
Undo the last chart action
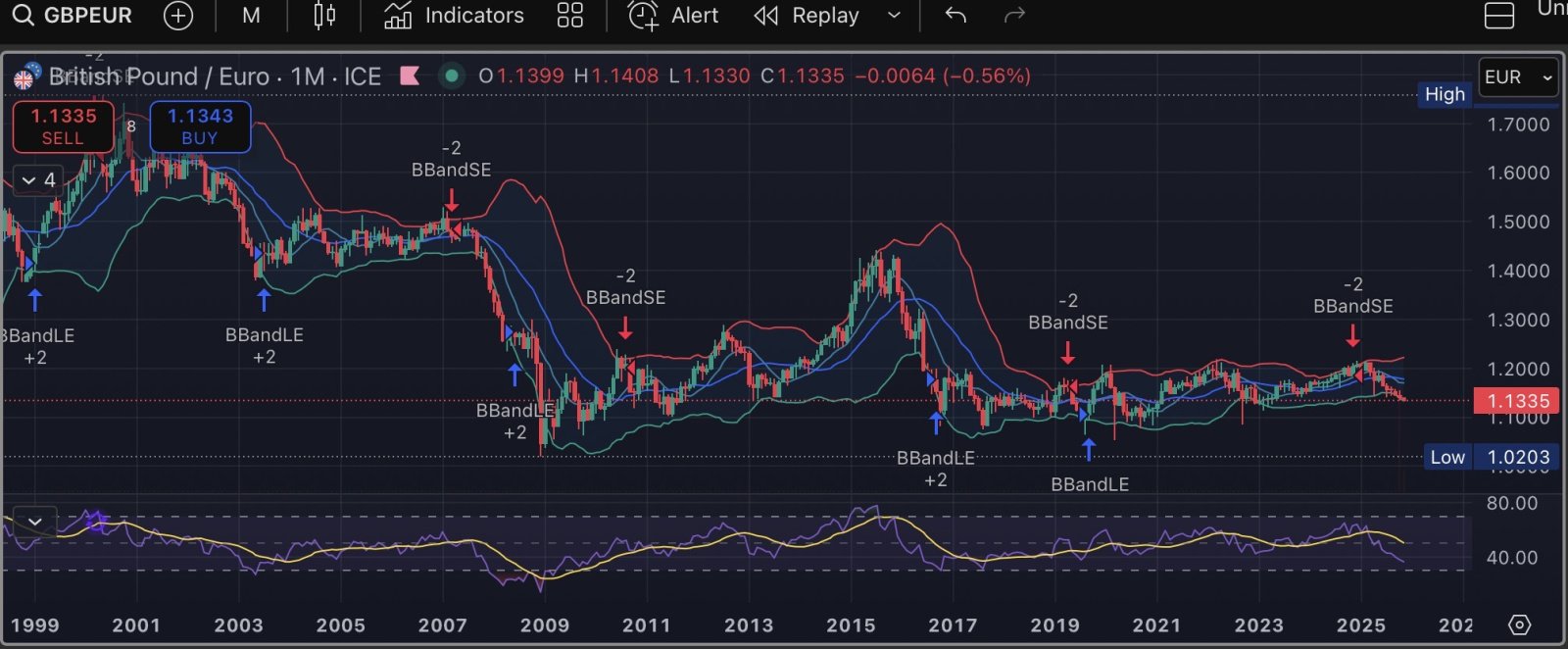(x=955, y=16)
